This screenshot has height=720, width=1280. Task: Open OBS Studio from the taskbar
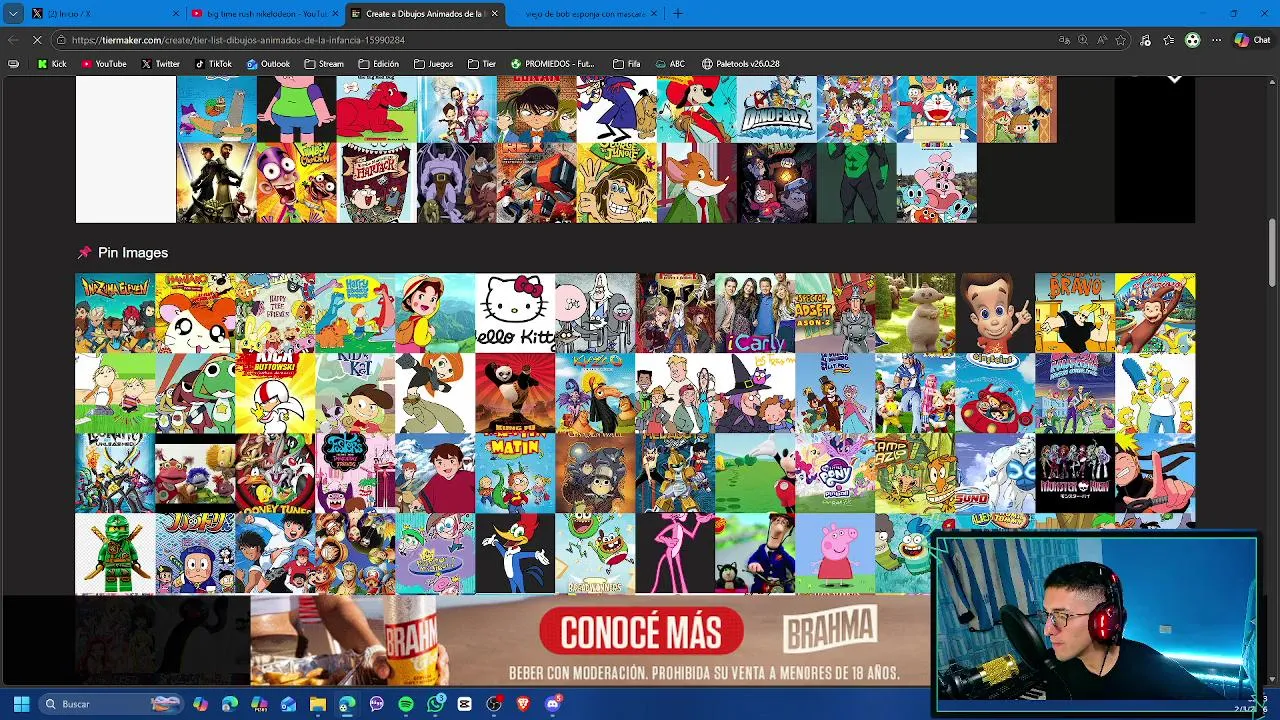pyautogui.click(x=494, y=704)
